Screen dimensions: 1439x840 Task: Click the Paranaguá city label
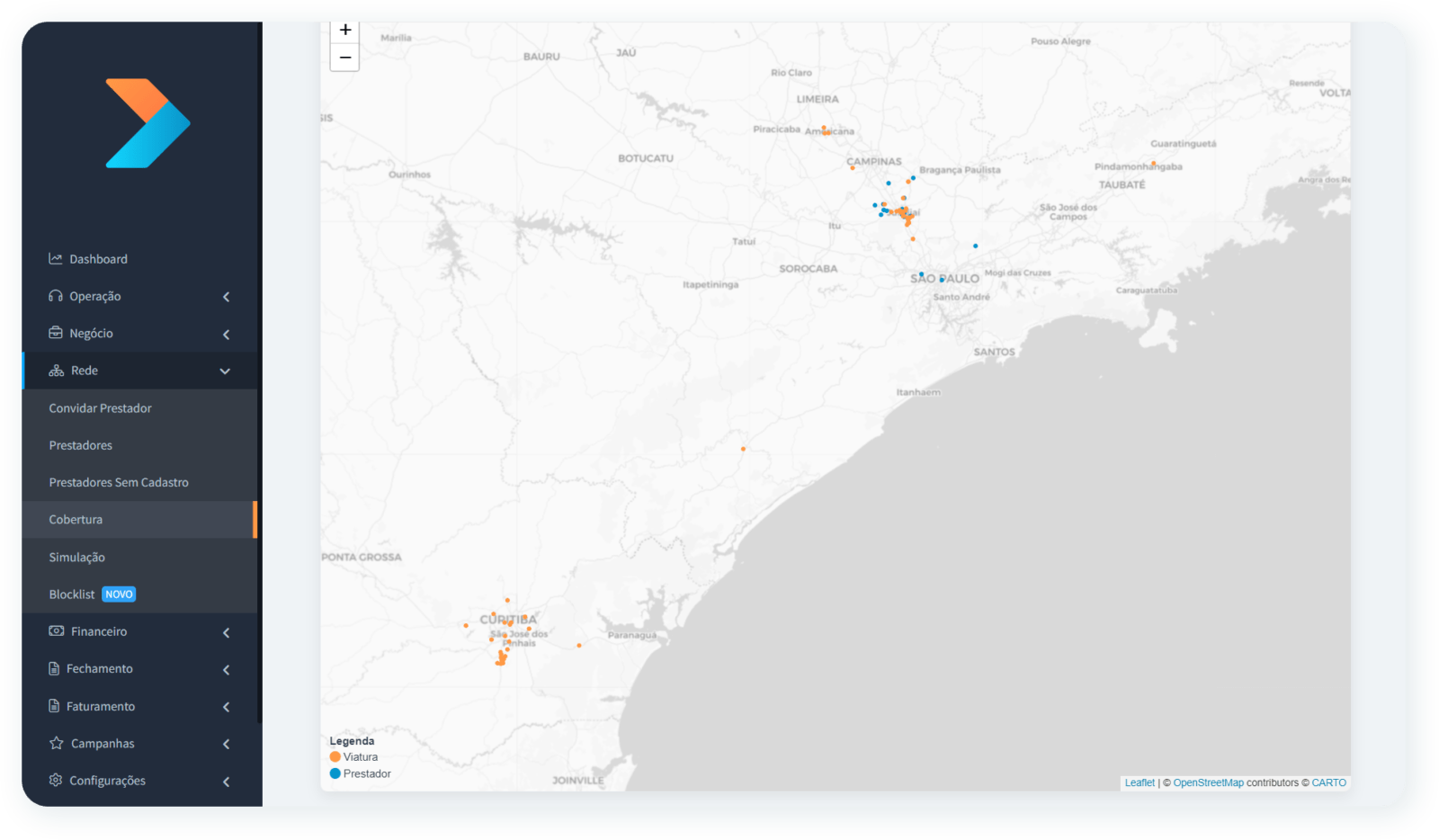632,635
